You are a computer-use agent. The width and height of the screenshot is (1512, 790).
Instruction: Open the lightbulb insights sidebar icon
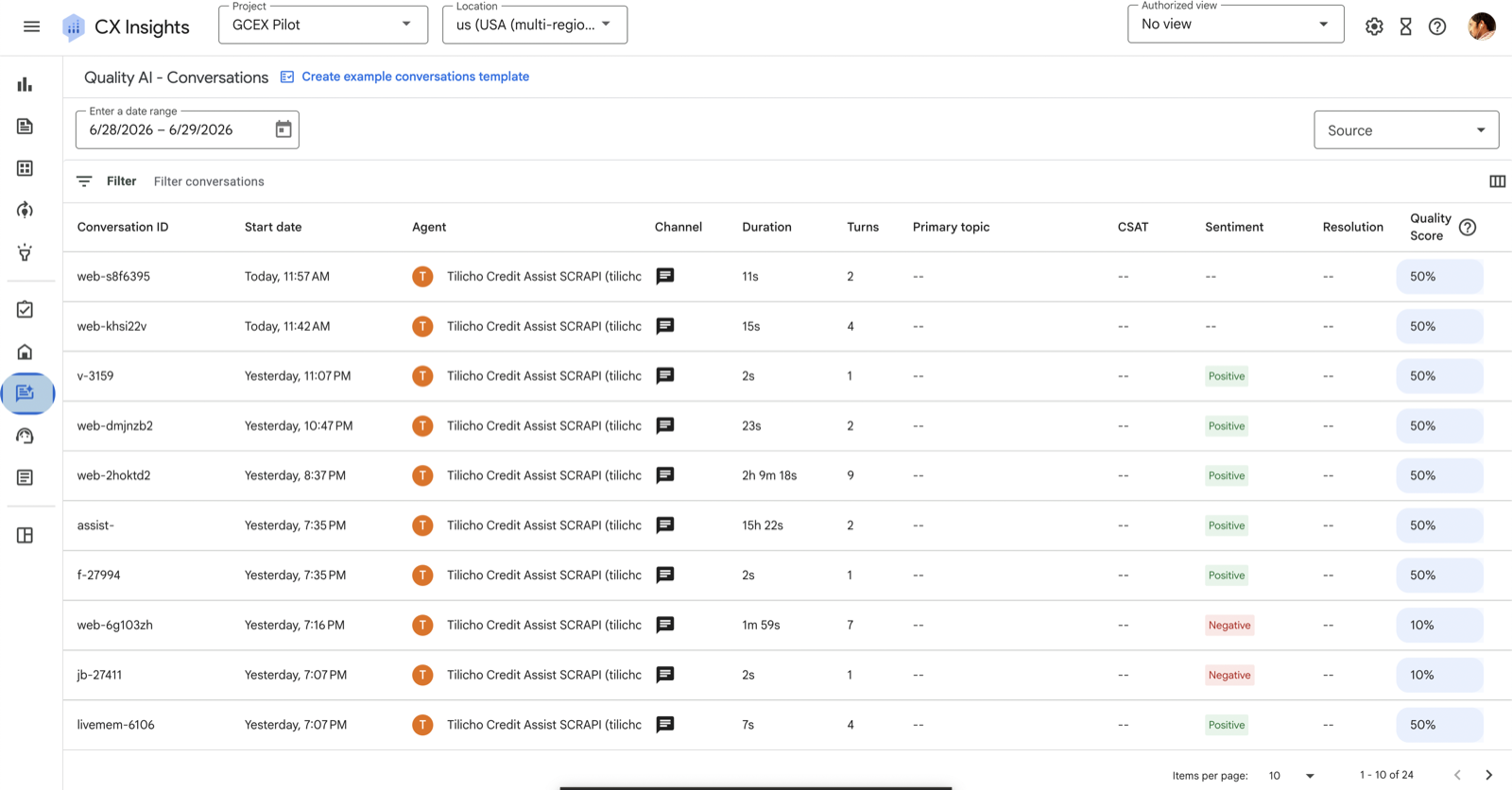pyautogui.click(x=25, y=252)
